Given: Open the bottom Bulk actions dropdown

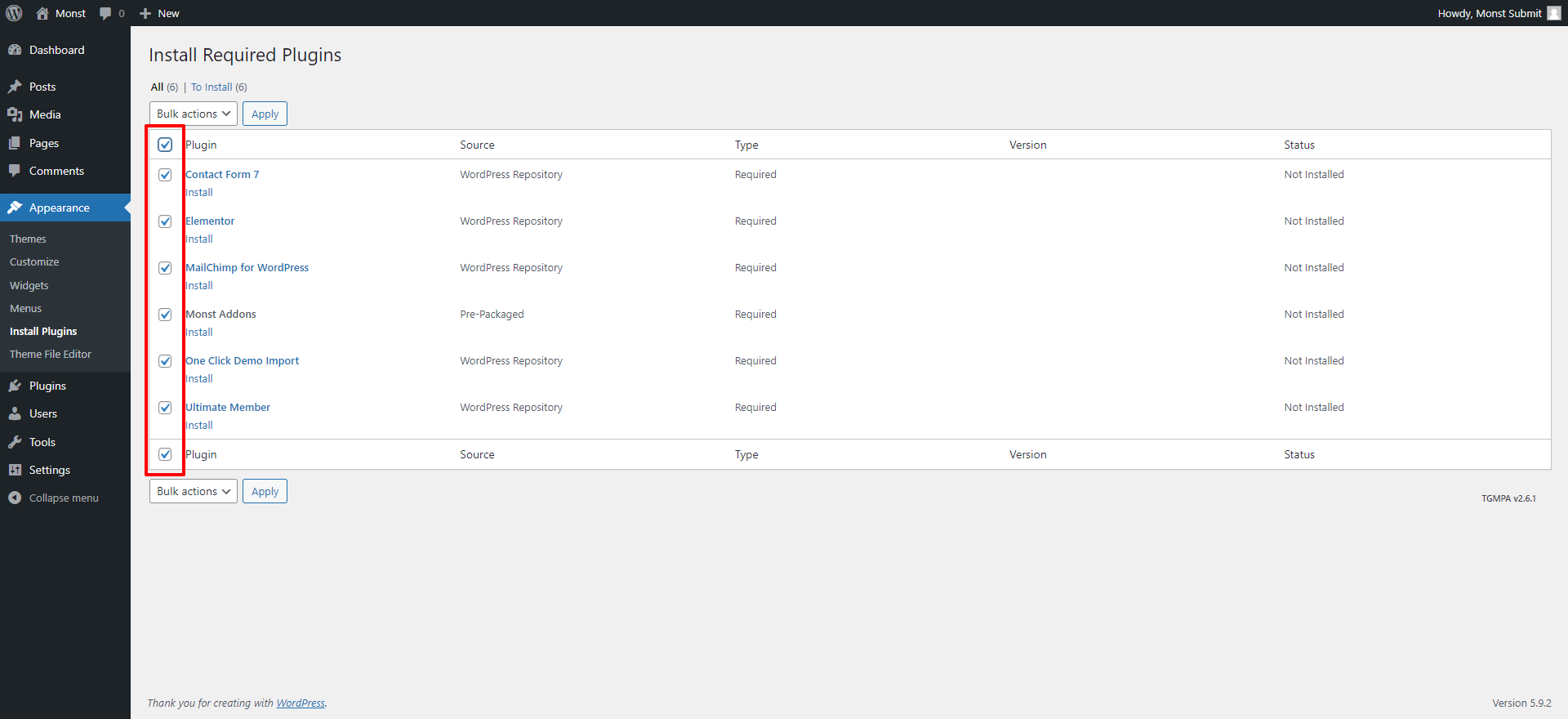Looking at the screenshot, I should [193, 491].
